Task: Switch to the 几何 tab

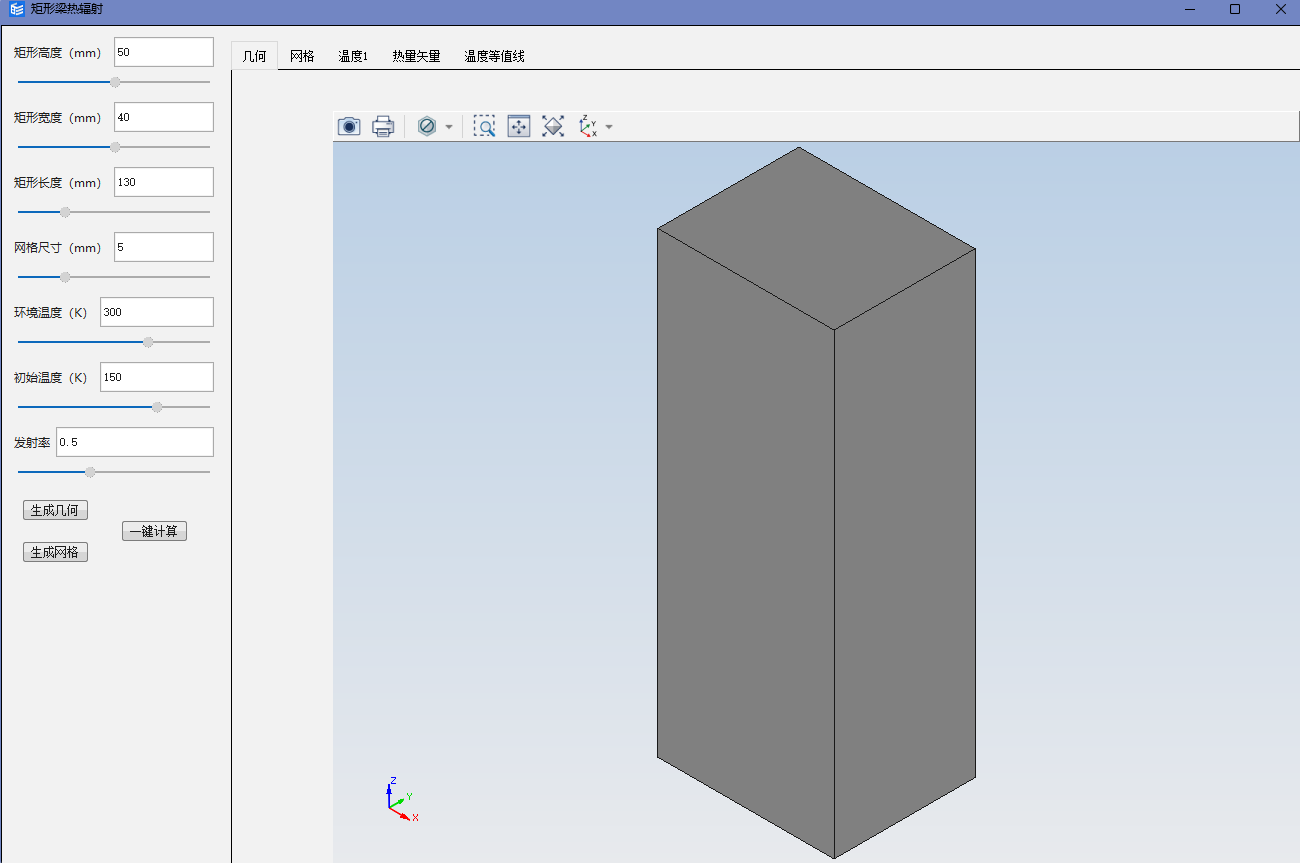Action: tap(255, 56)
